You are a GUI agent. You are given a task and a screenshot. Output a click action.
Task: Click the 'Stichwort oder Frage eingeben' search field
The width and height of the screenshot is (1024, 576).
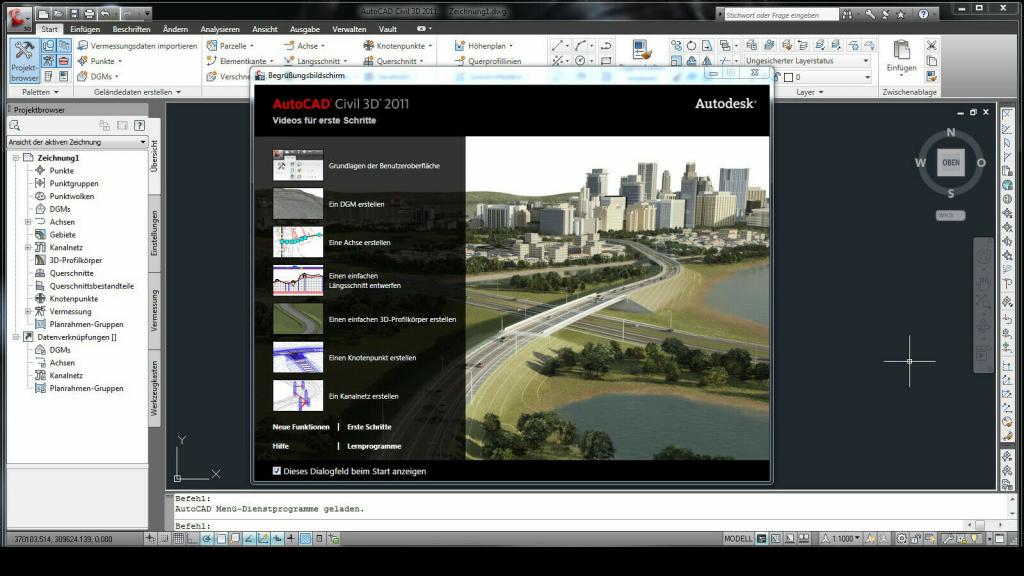[781, 14]
